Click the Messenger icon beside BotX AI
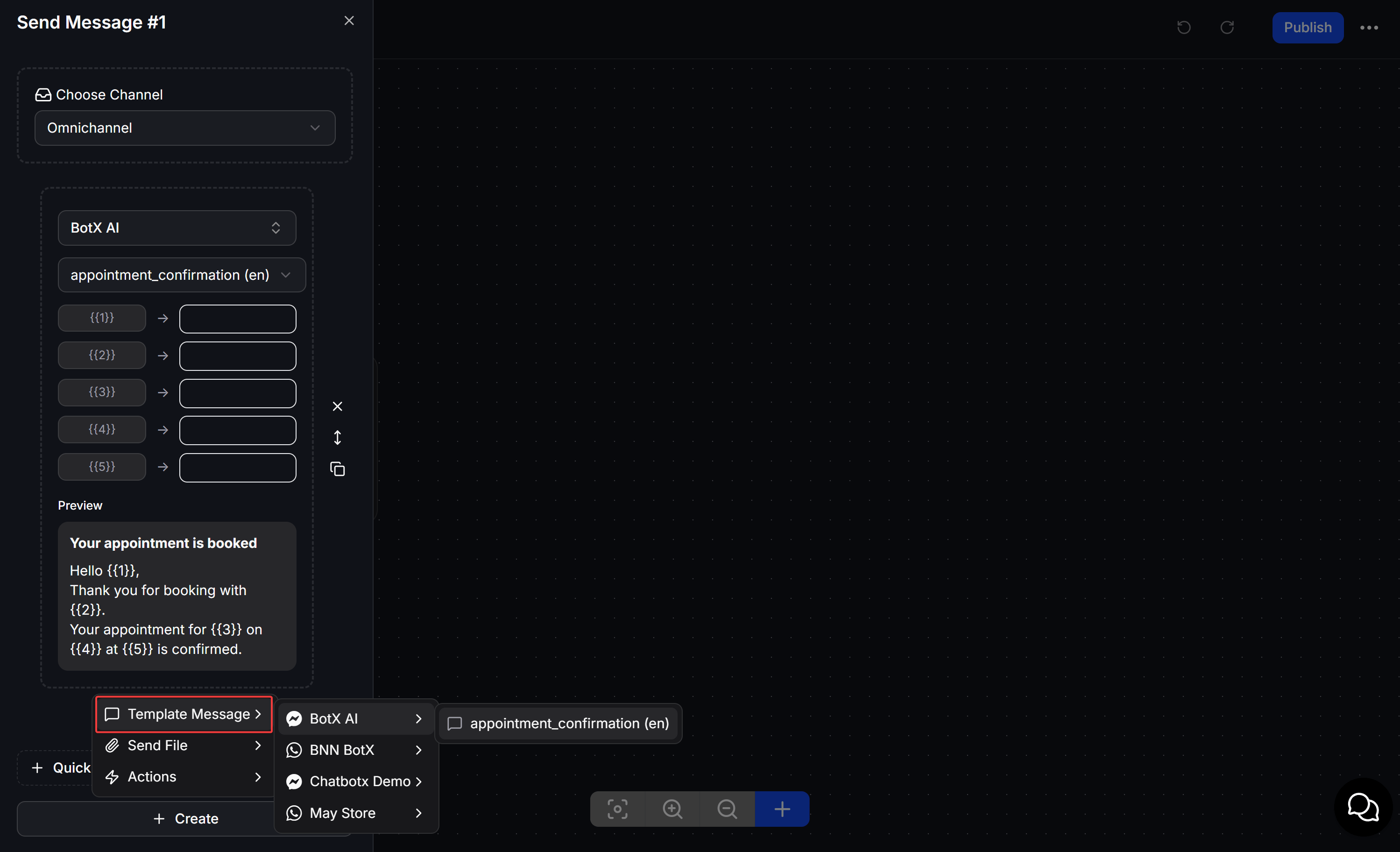1400x852 pixels. tap(294, 719)
